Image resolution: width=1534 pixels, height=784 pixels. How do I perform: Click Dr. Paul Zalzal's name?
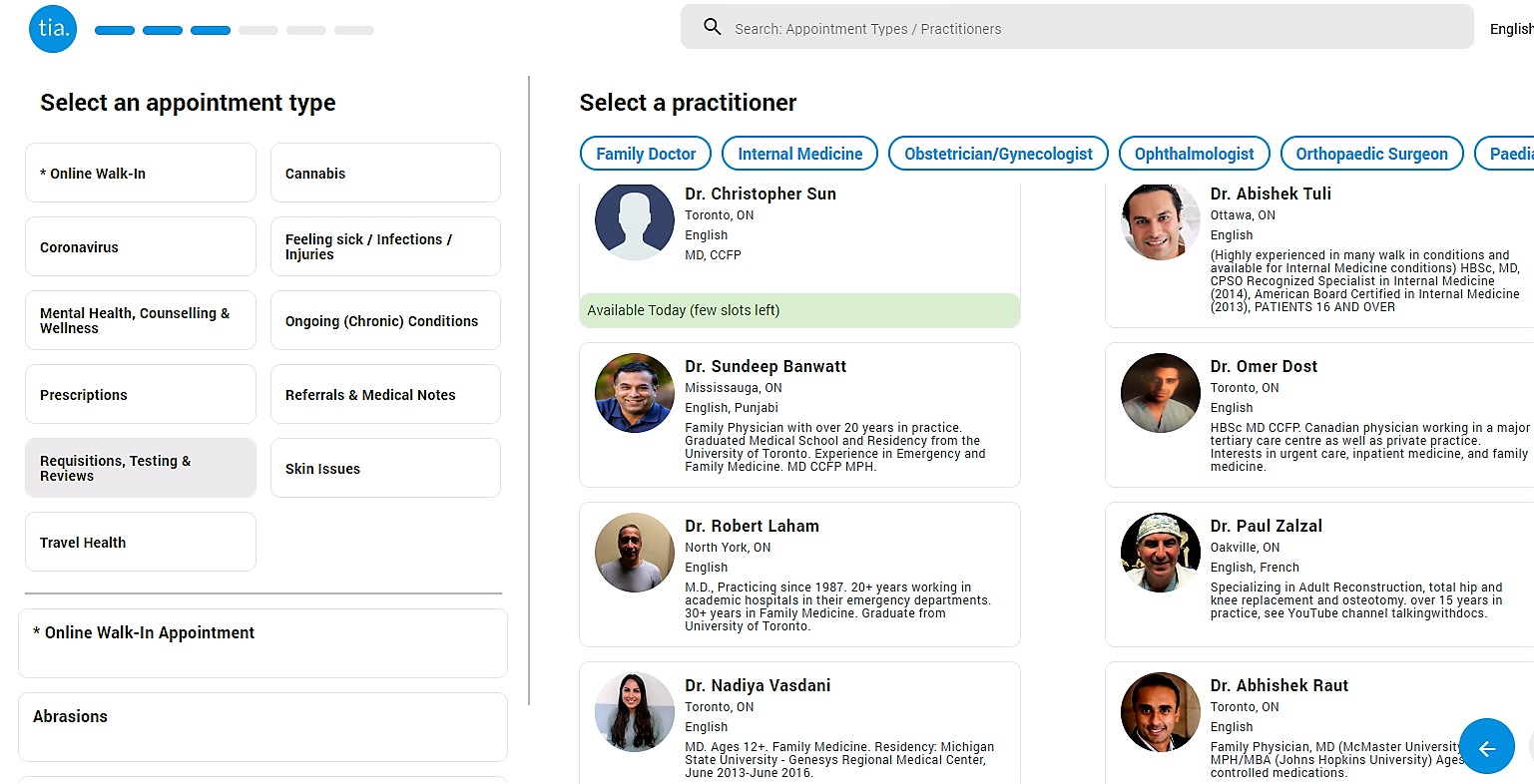click(x=1267, y=526)
